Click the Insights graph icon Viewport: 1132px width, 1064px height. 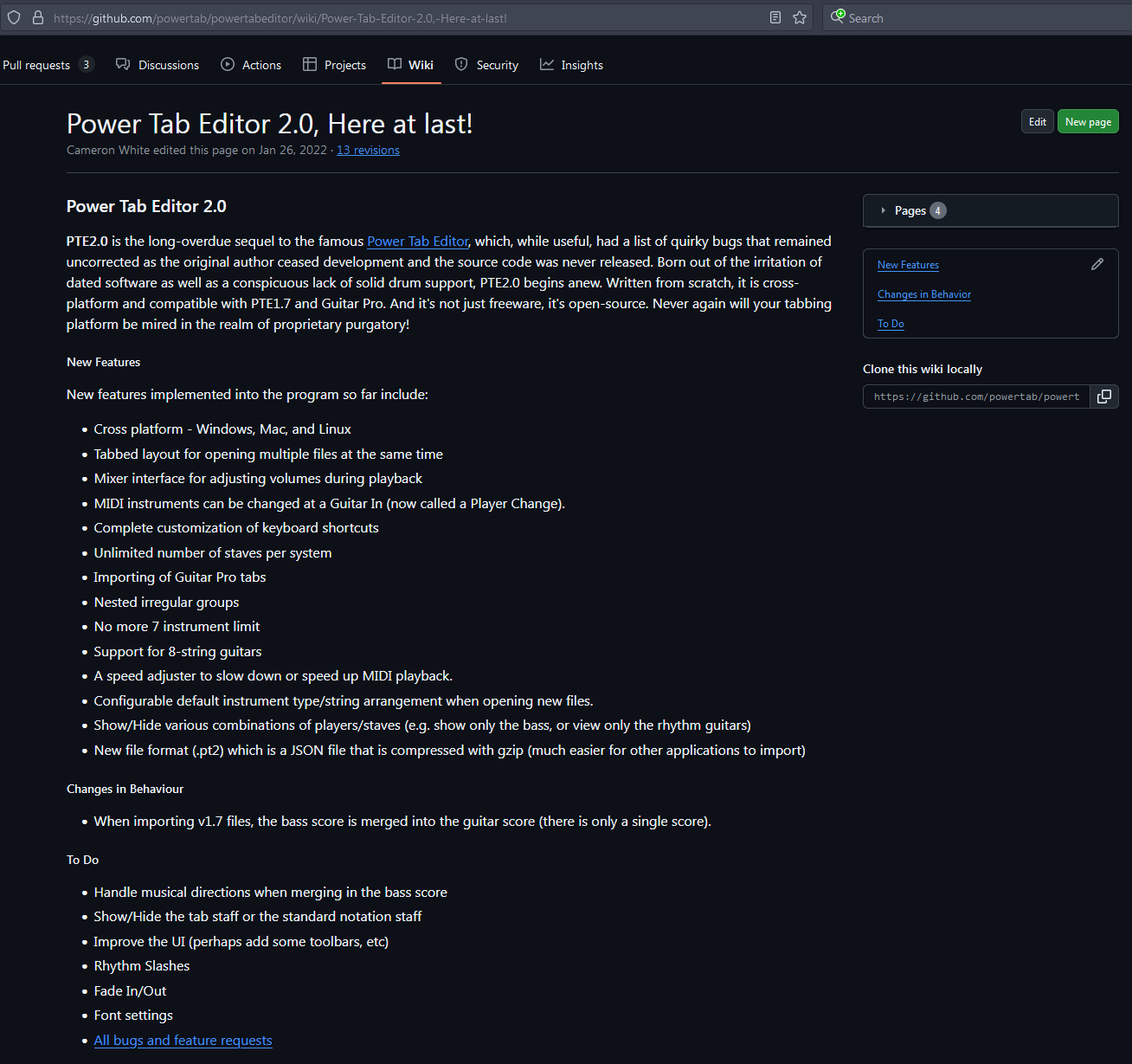[x=547, y=64]
